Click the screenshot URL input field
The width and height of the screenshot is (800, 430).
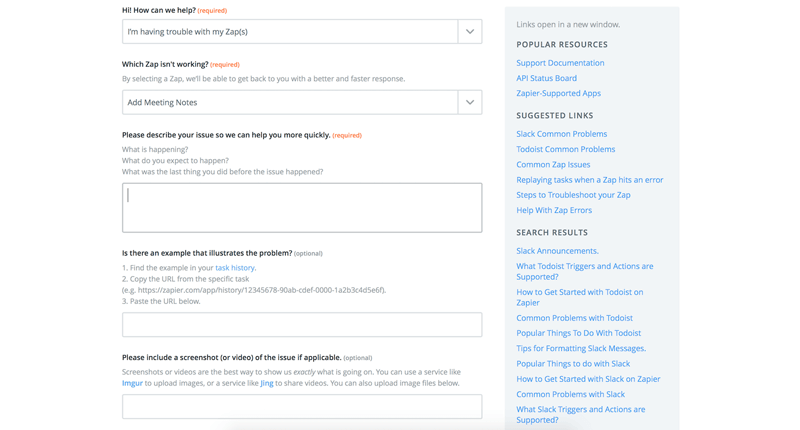click(302, 406)
